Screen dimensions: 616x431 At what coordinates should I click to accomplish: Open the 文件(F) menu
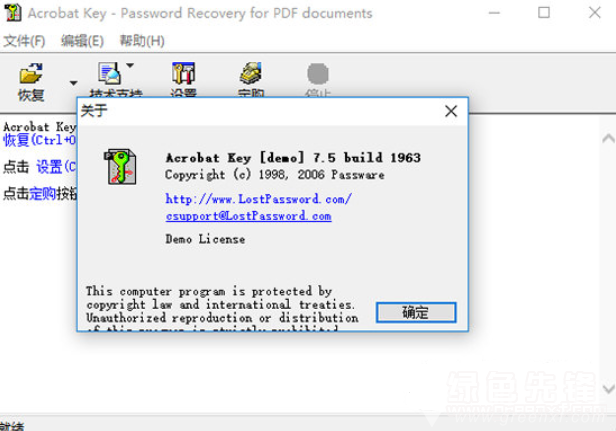coord(24,41)
